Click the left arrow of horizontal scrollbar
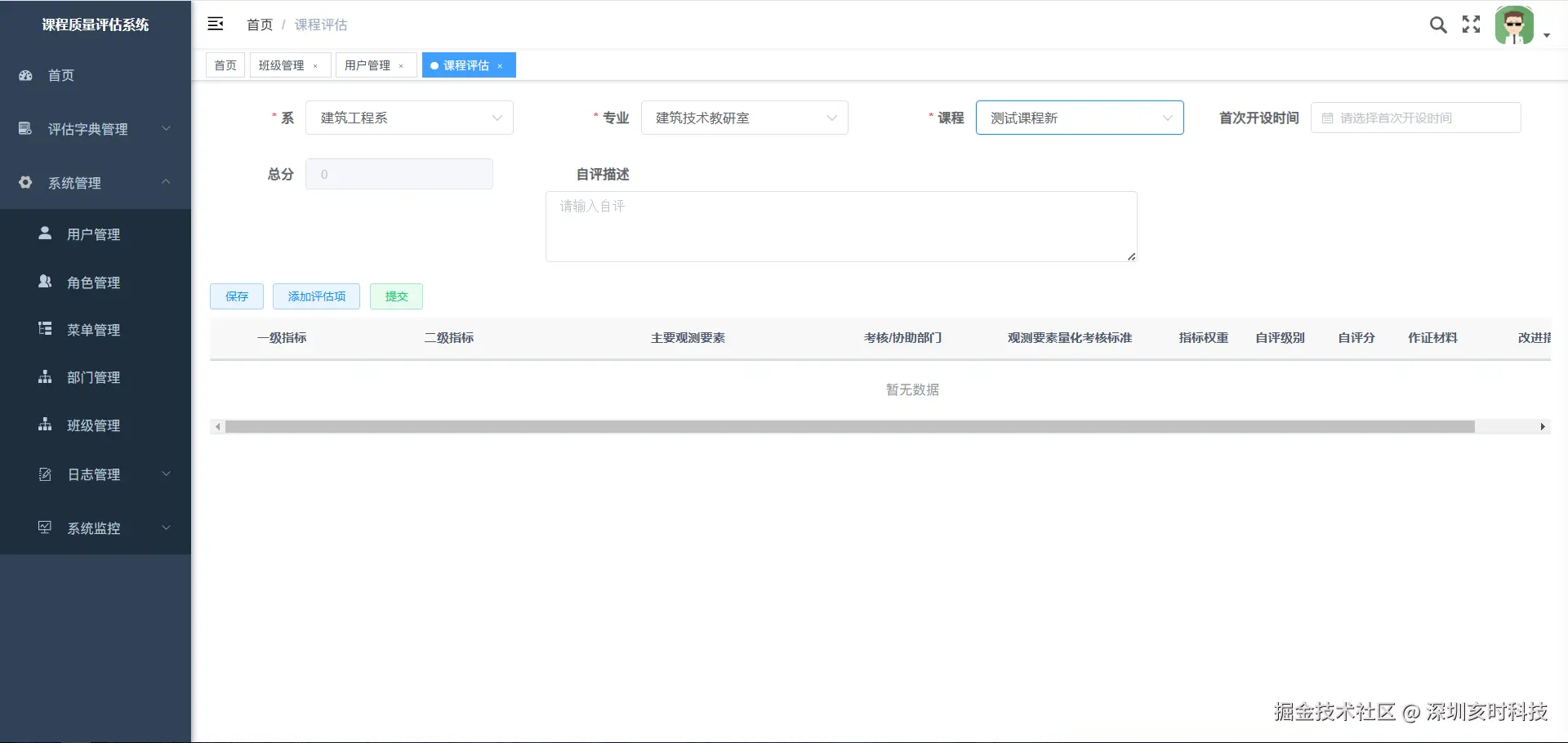Screen dimensions: 1568x743 (217, 427)
